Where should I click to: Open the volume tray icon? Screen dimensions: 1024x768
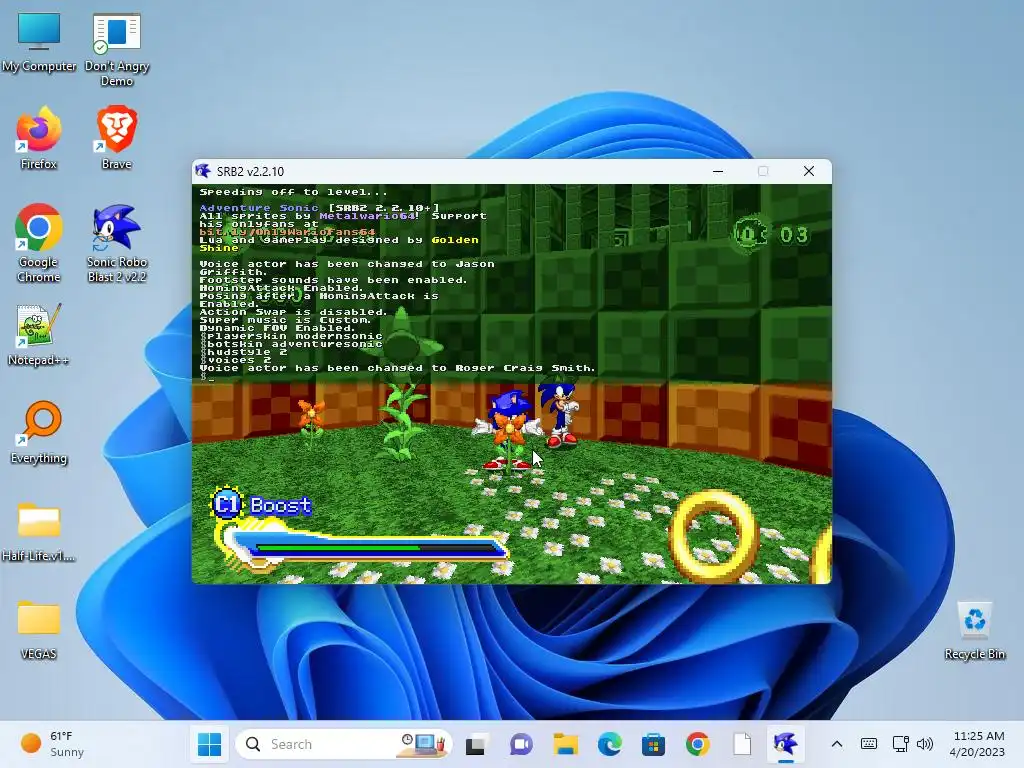[x=925, y=744]
